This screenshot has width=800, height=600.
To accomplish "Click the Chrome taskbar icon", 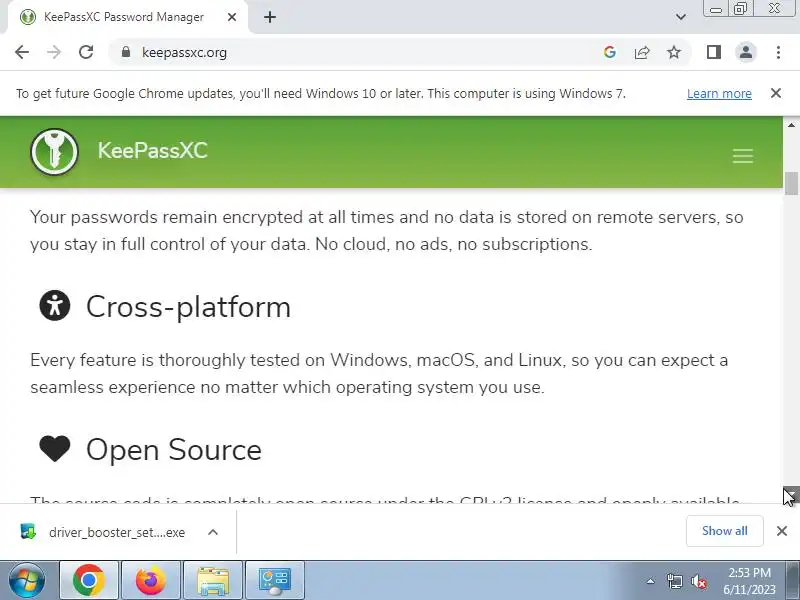I will point(89,580).
